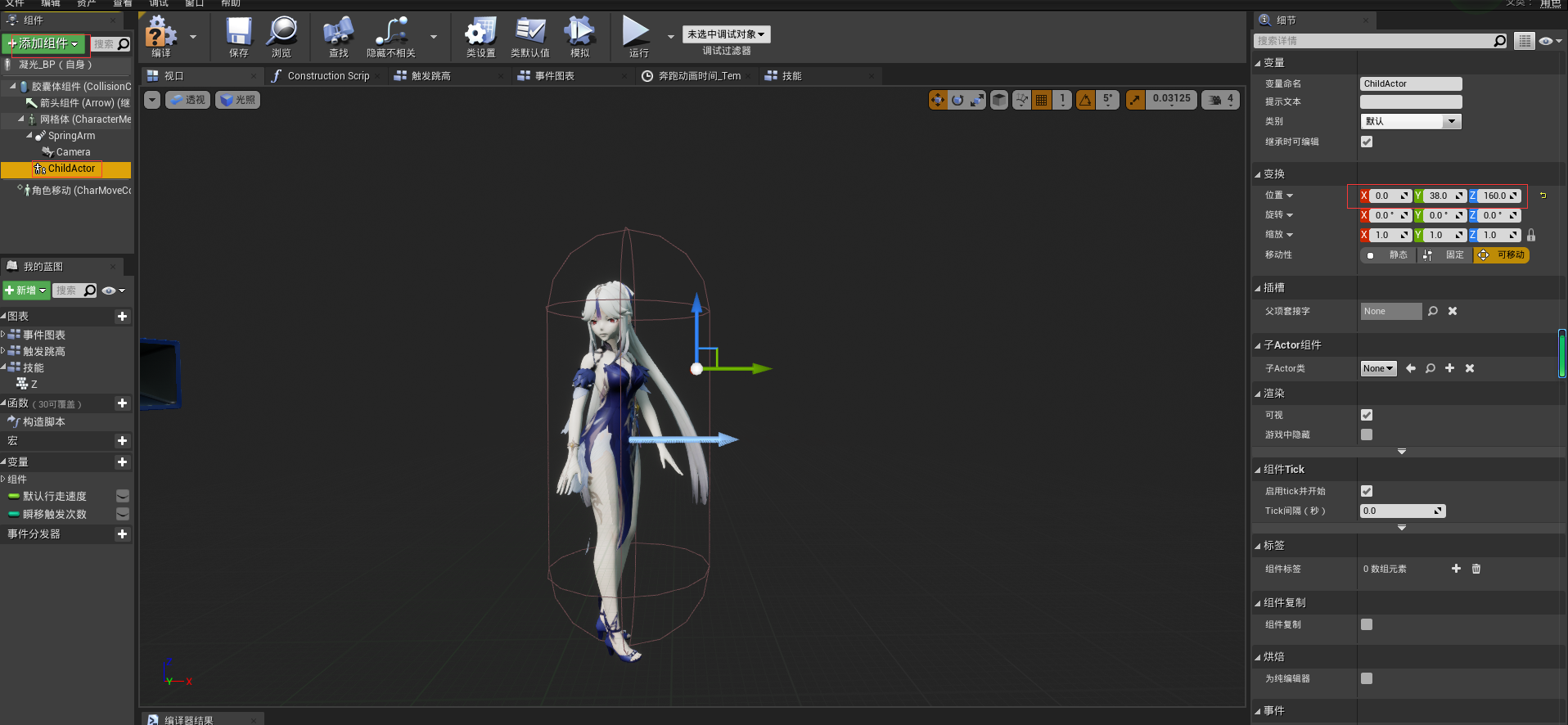Toggle 启用tick并开始 checkbox
The height and width of the screenshot is (725, 1568).
tap(1367, 491)
